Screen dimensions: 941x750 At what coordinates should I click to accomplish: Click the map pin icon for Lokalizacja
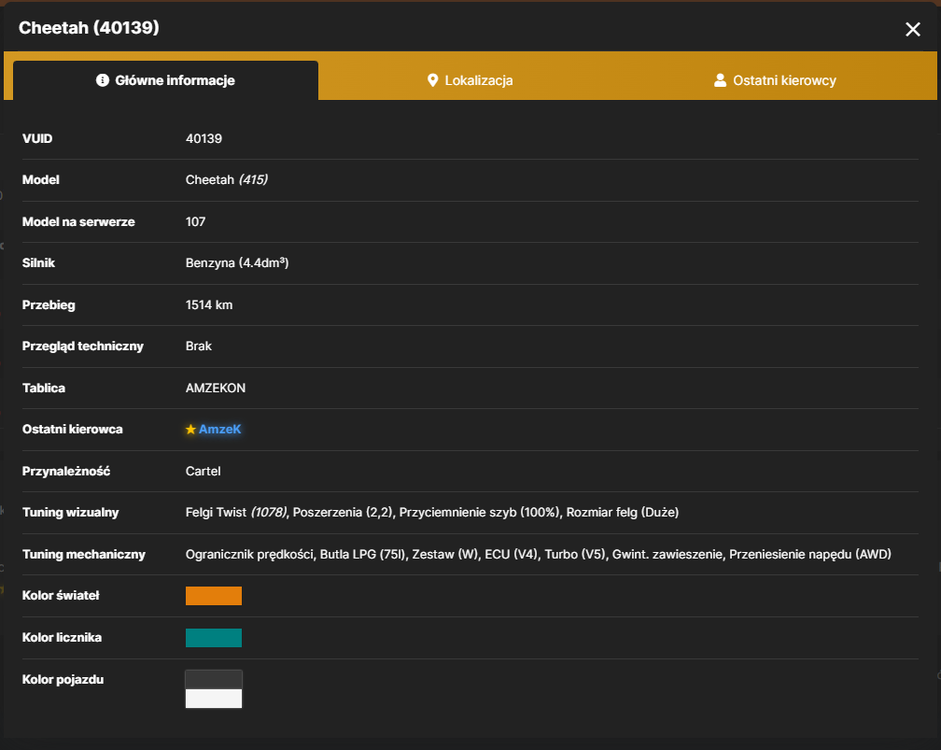point(432,80)
